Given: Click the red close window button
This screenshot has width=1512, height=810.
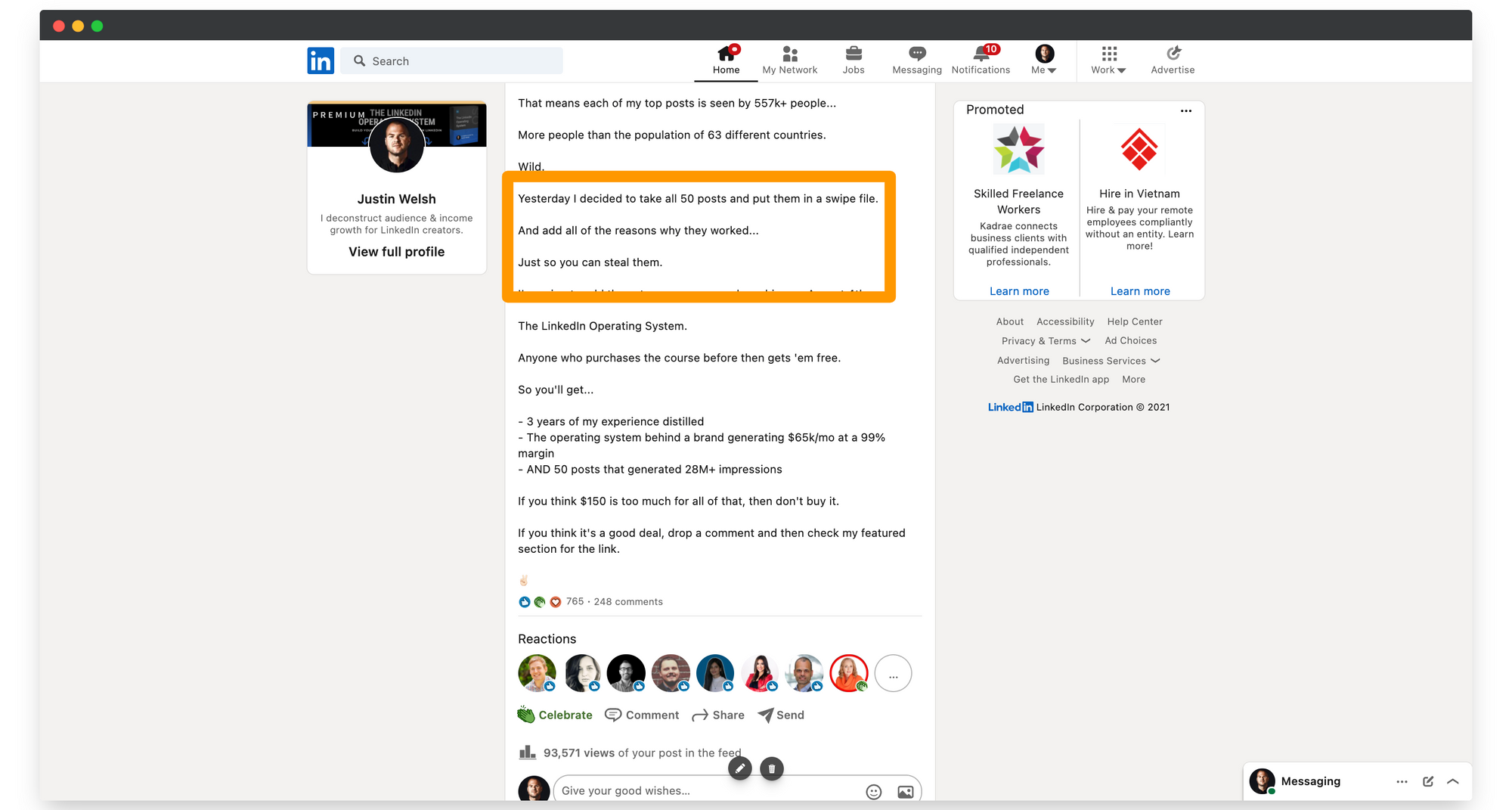Looking at the screenshot, I should [x=59, y=26].
